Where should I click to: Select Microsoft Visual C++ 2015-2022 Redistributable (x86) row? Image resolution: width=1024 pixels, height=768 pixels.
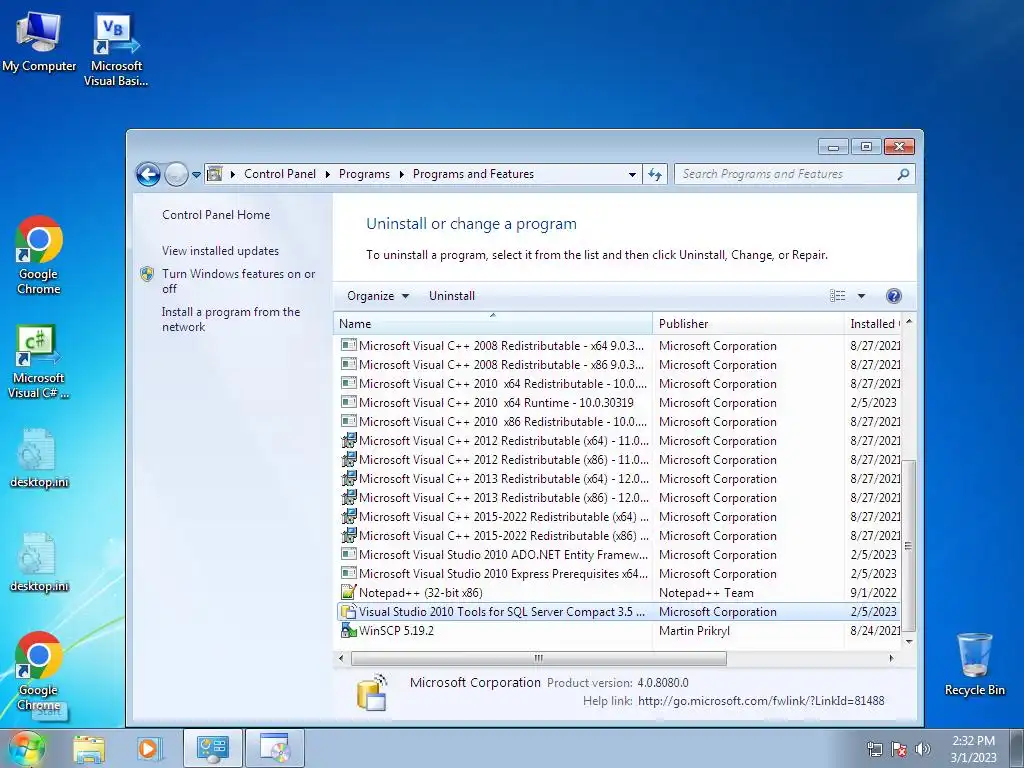coord(618,536)
